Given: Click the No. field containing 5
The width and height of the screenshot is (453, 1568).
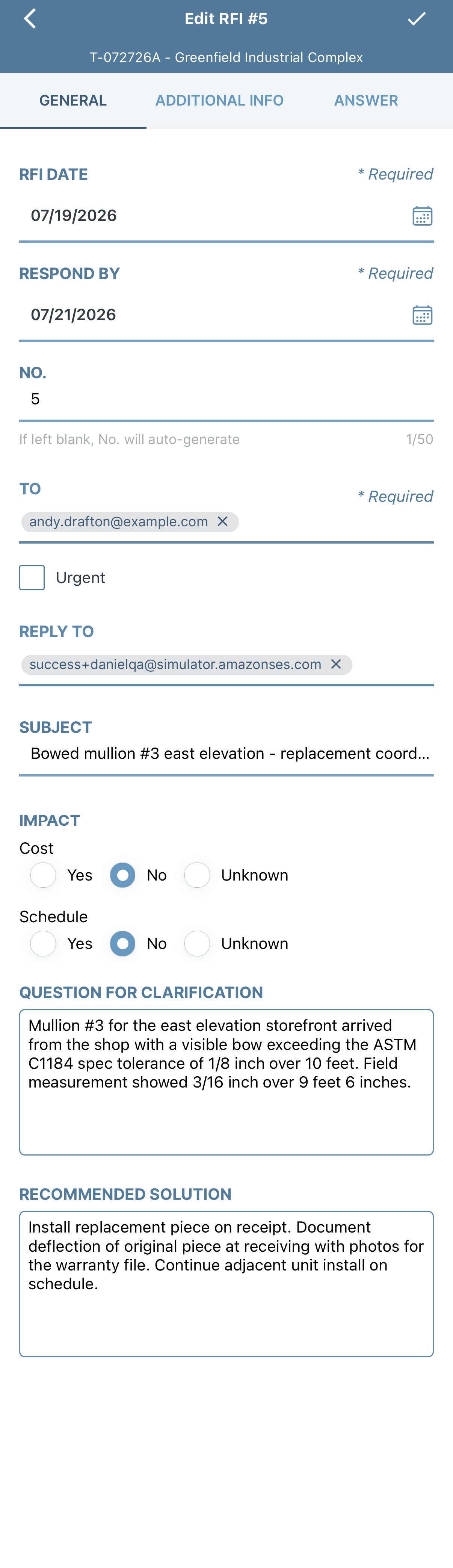Looking at the screenshot, I should 226,399.
